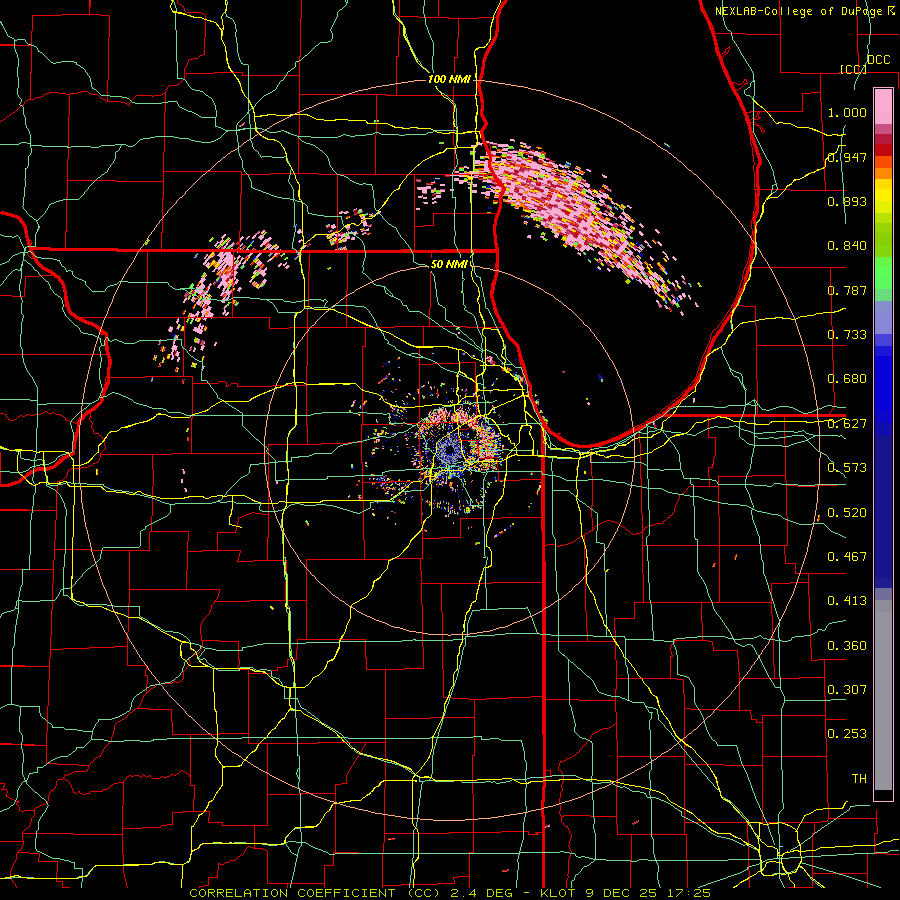900x900 pixels.
Task: Select the 0.307 legend value
Action: pyautogui.click(x=847, y=690)
